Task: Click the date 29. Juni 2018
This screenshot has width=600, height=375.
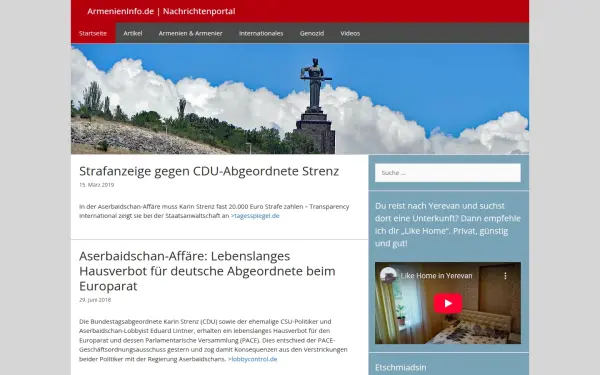Action: pos(95,300)
